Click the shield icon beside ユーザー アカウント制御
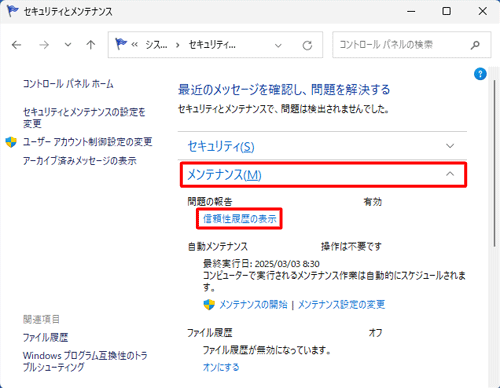Viewport: 500px width, 388px height. (11, 142)
